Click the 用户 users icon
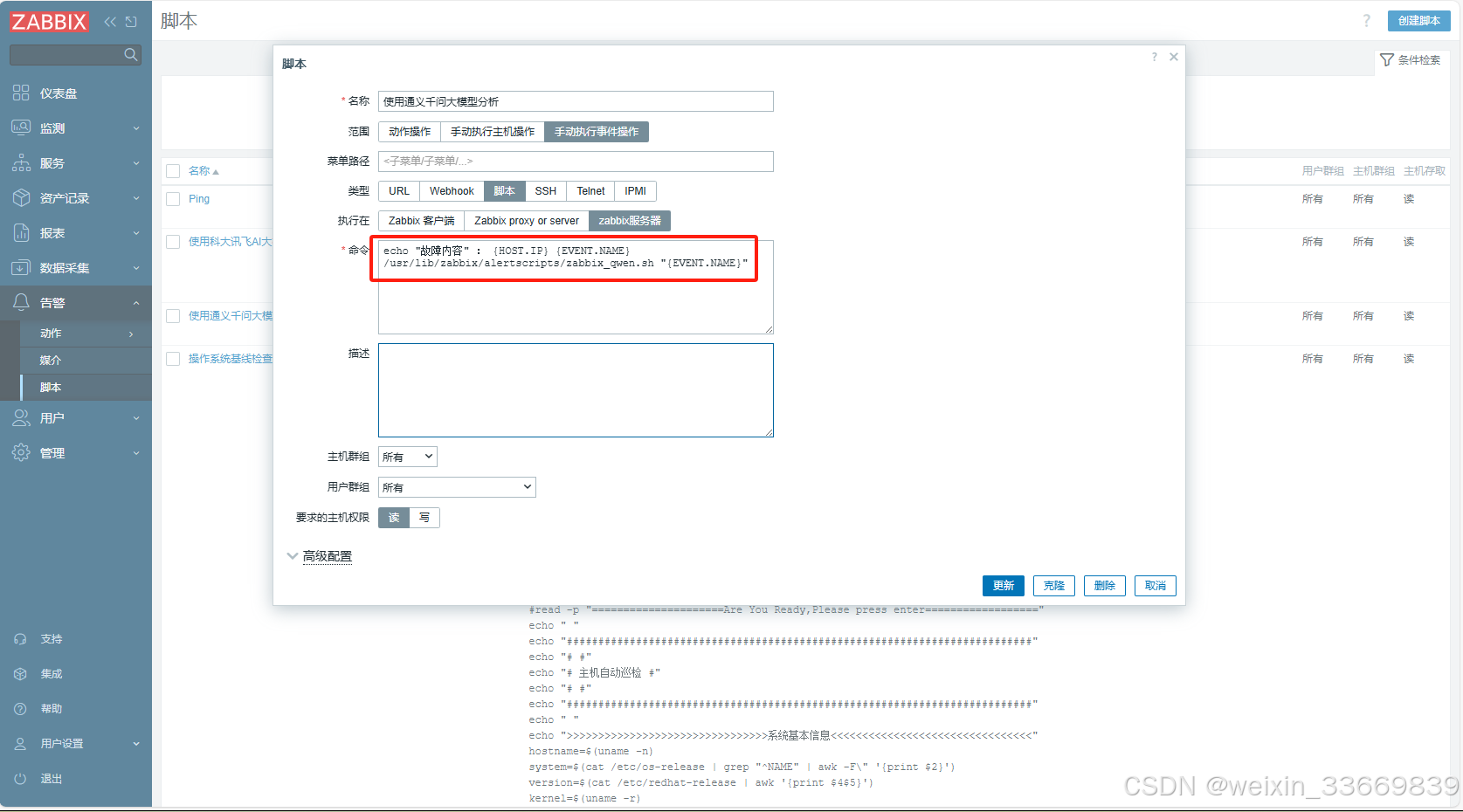 click(21, 417)
